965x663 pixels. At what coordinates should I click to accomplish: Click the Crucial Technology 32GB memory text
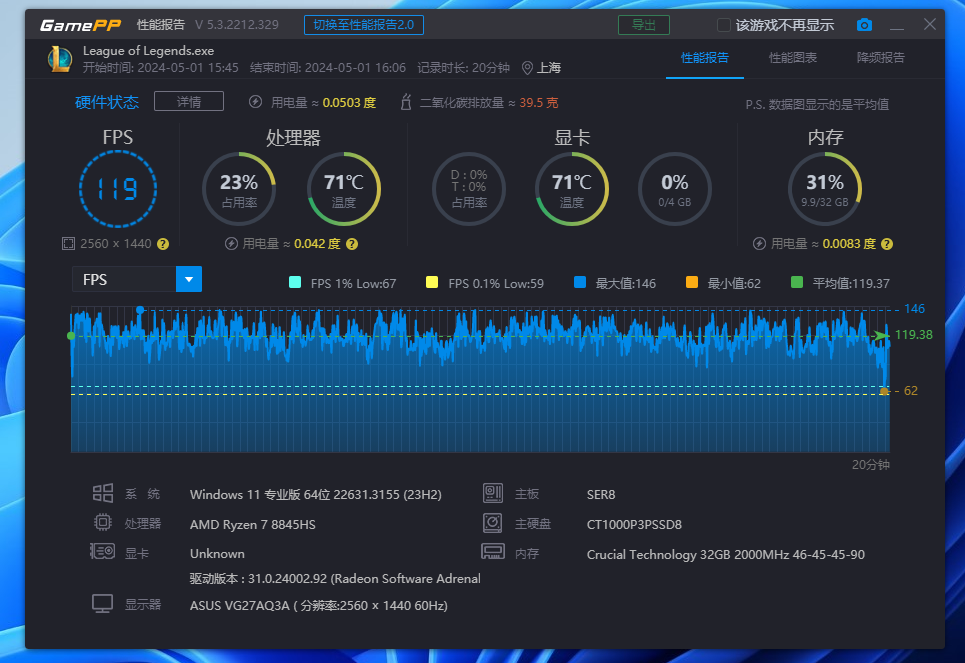(726, 555)
